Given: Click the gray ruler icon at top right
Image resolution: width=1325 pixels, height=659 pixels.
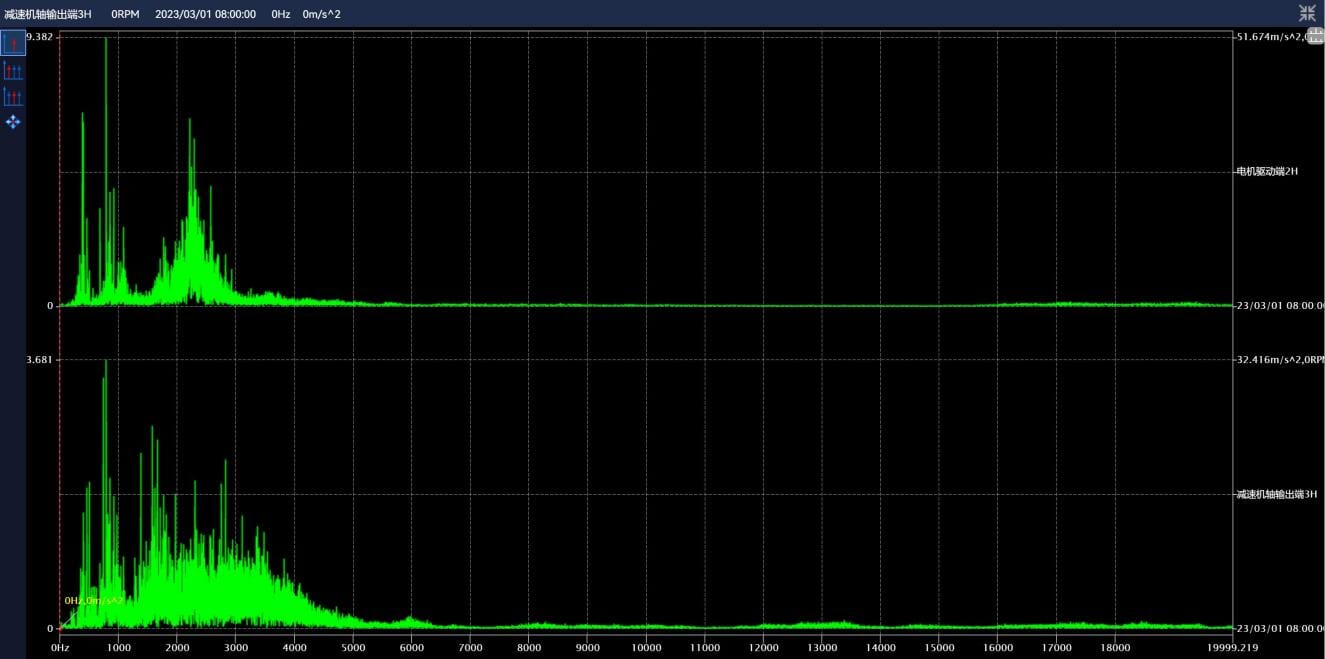Looking at the screenshot, I should [x=1315, y=36].
